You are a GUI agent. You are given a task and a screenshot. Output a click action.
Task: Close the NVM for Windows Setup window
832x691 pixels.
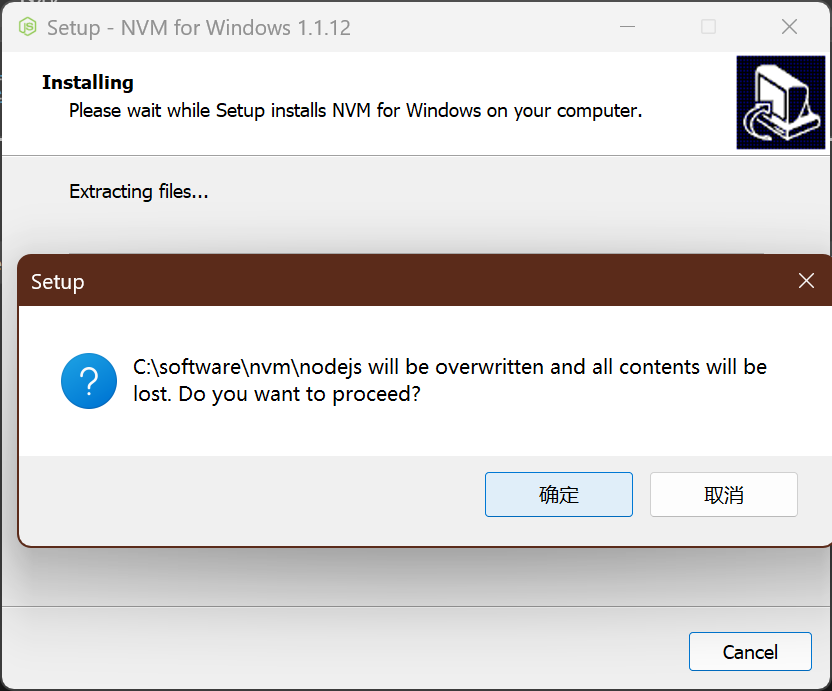(789, 27)
